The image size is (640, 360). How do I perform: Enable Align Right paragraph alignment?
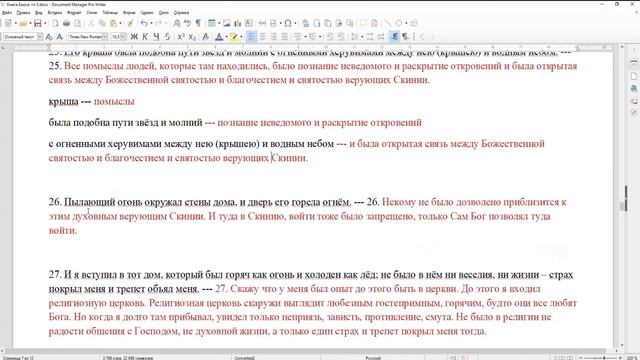pyautogui.click(x=273, y=37)
